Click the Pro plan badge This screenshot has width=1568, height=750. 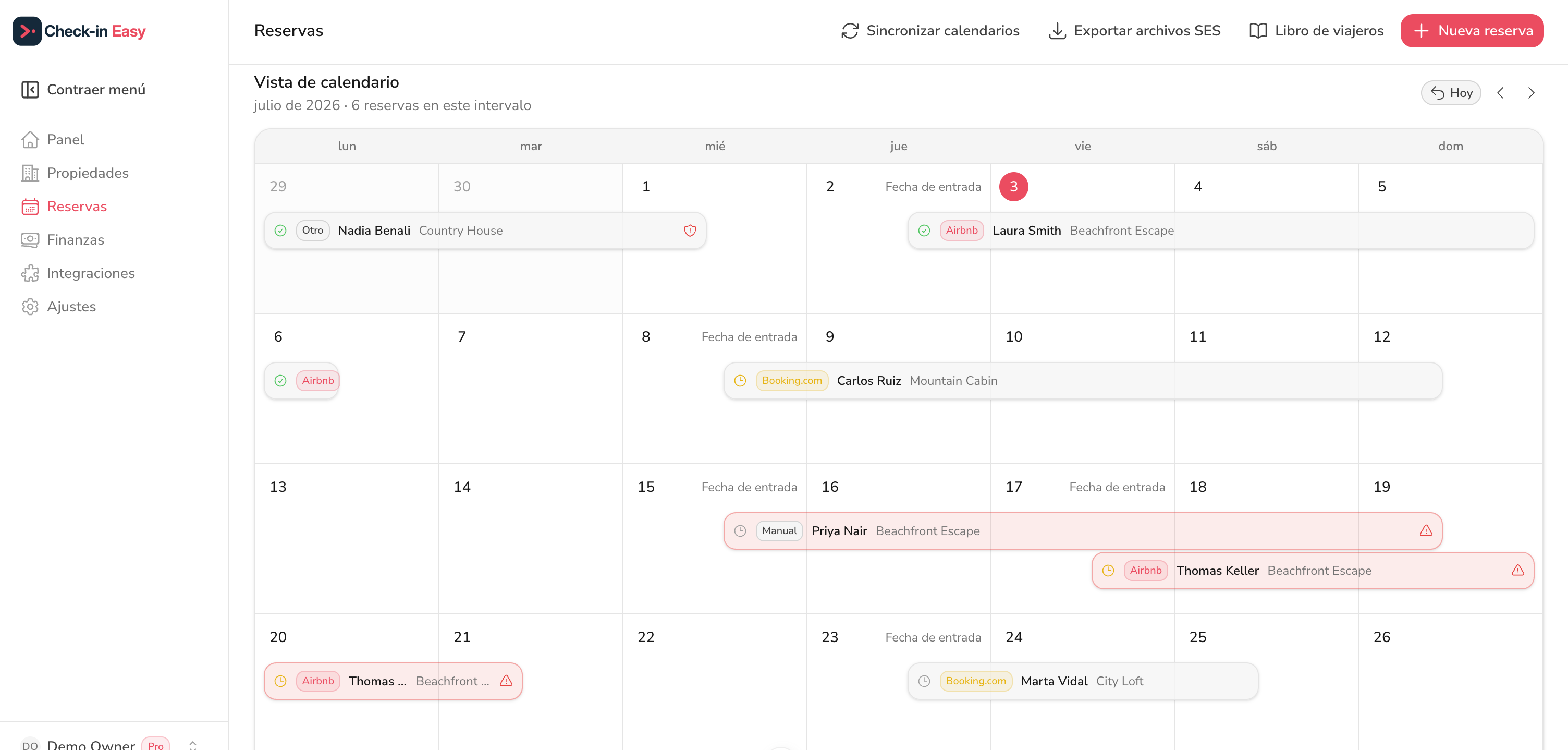click(155, 744)
